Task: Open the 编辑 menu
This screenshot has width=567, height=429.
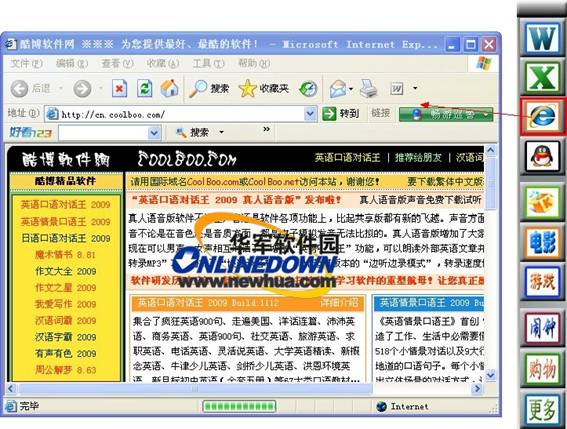Action: [72, 64]
